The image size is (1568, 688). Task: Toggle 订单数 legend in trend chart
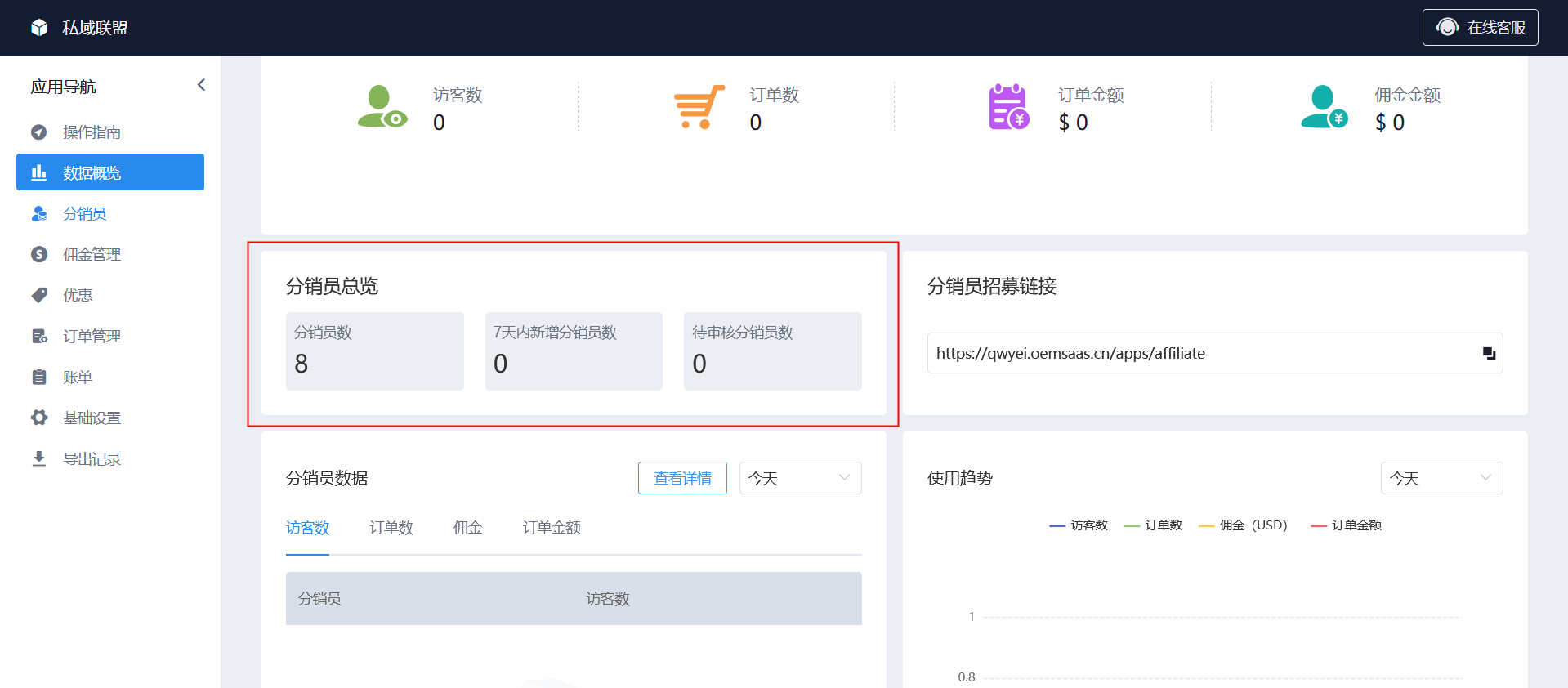coord(1153,525)
